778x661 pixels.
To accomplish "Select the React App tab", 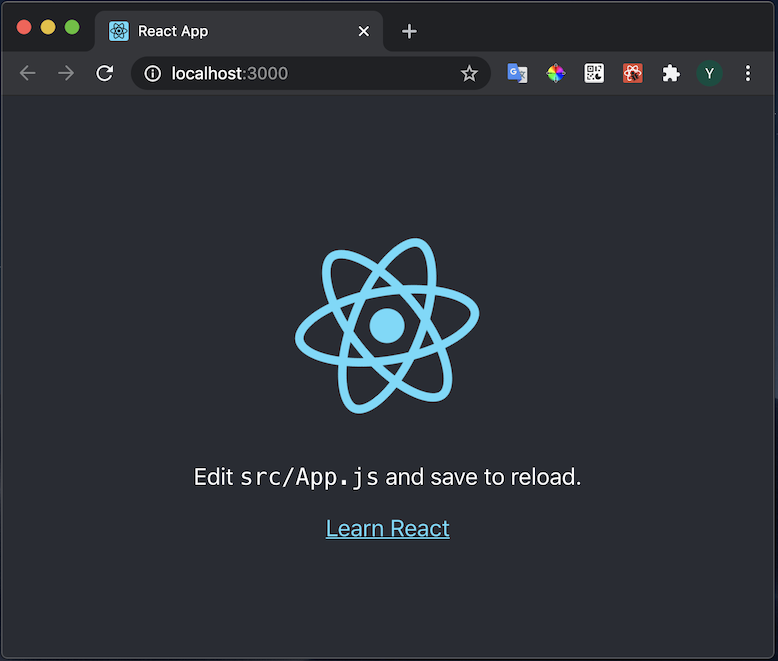I will pyautogui.click(x=238, y=31).
